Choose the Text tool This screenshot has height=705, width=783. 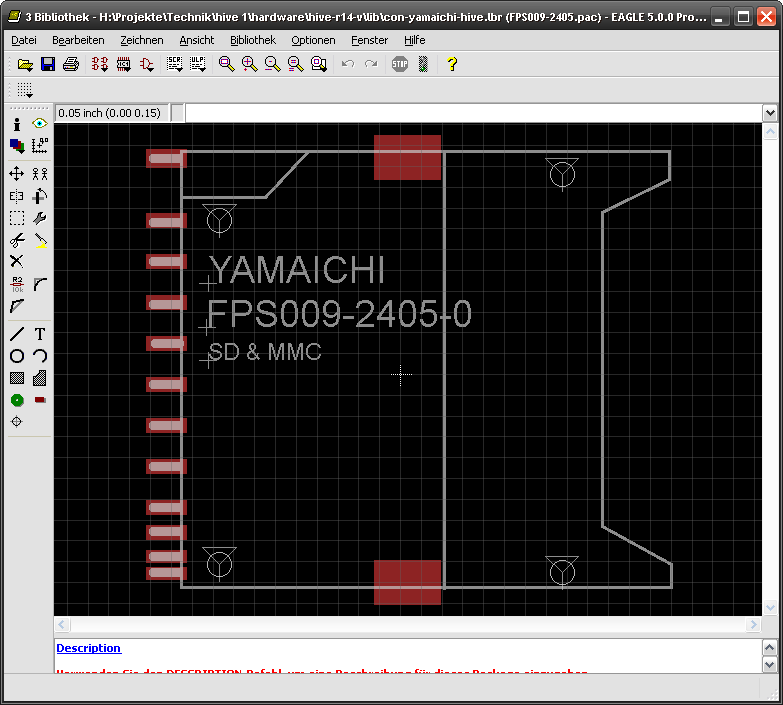point(40,334)
